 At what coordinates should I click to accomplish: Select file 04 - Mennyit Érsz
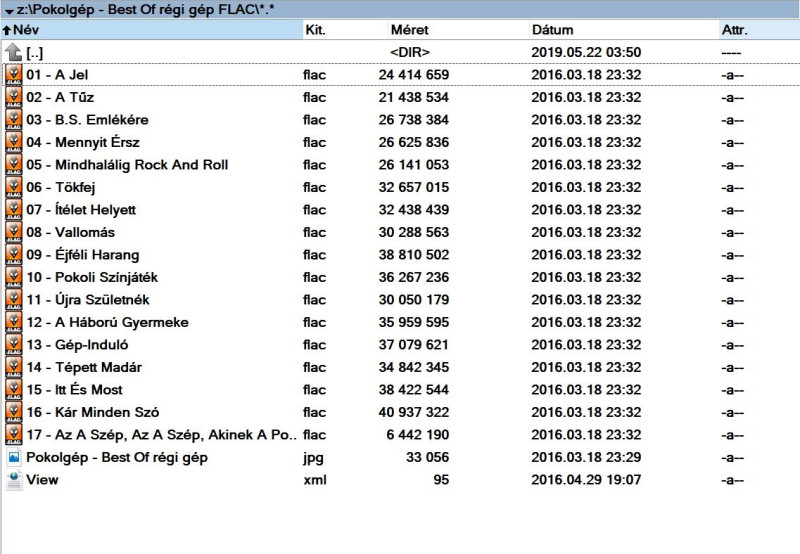pyautogui.click(x=83, y=142)
